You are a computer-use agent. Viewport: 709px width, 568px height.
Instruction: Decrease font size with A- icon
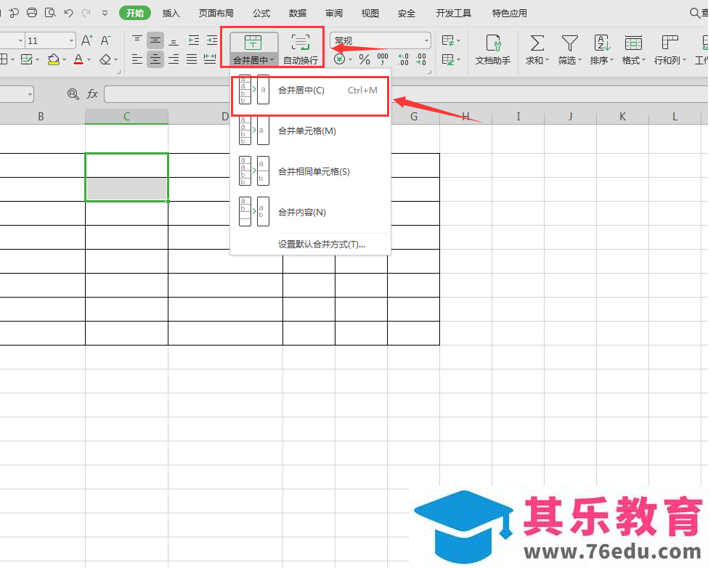105,41
